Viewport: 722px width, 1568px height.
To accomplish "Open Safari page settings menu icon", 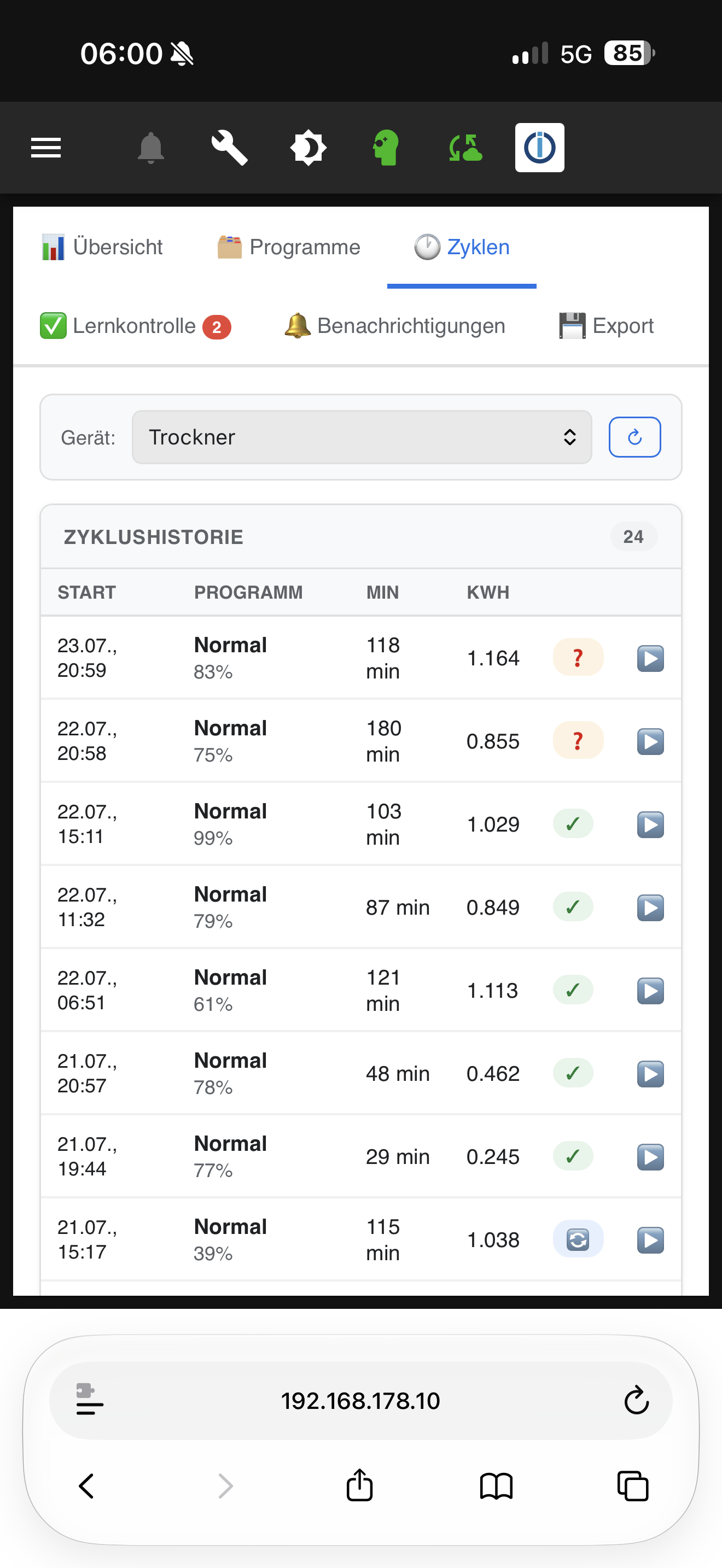I will (x=90, y=1401).
